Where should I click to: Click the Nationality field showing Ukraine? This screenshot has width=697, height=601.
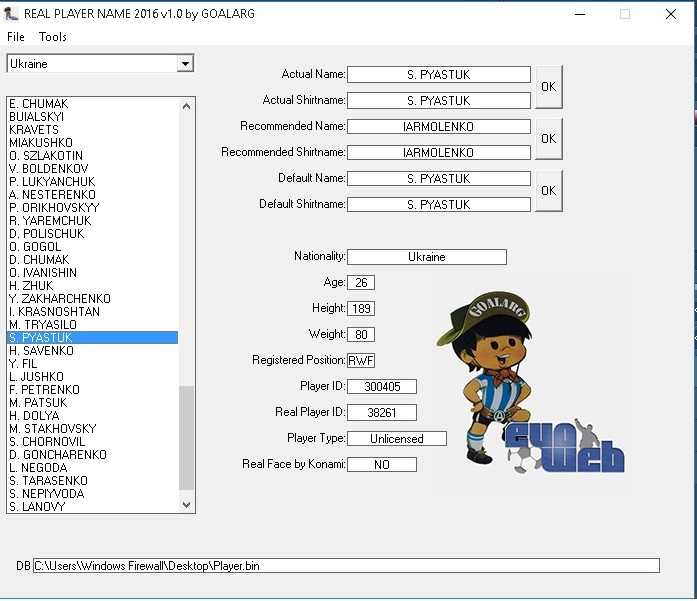[427, 257]
